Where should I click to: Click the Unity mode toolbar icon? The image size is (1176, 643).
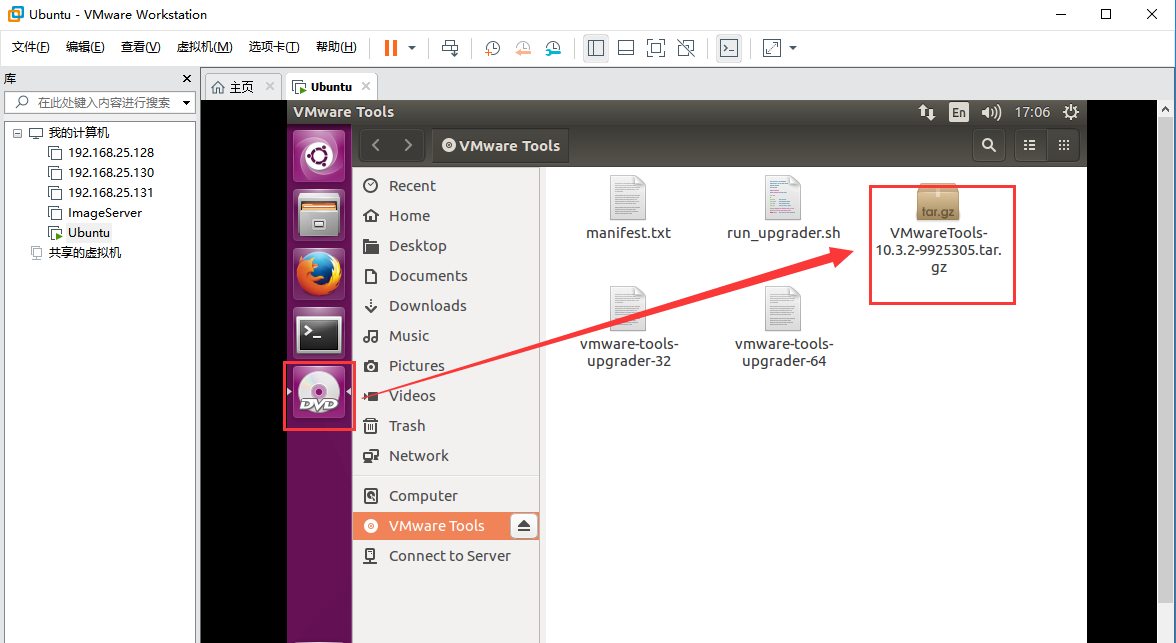[686, 48]
